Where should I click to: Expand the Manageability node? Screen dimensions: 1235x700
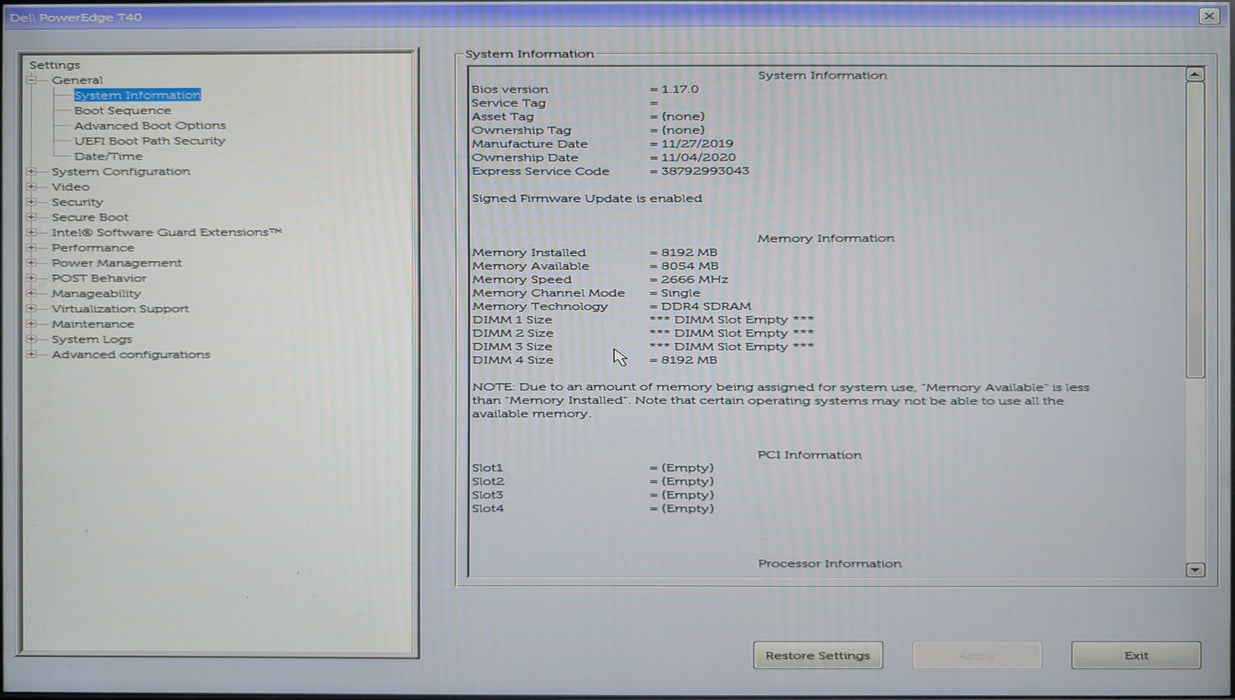point(32,294)
